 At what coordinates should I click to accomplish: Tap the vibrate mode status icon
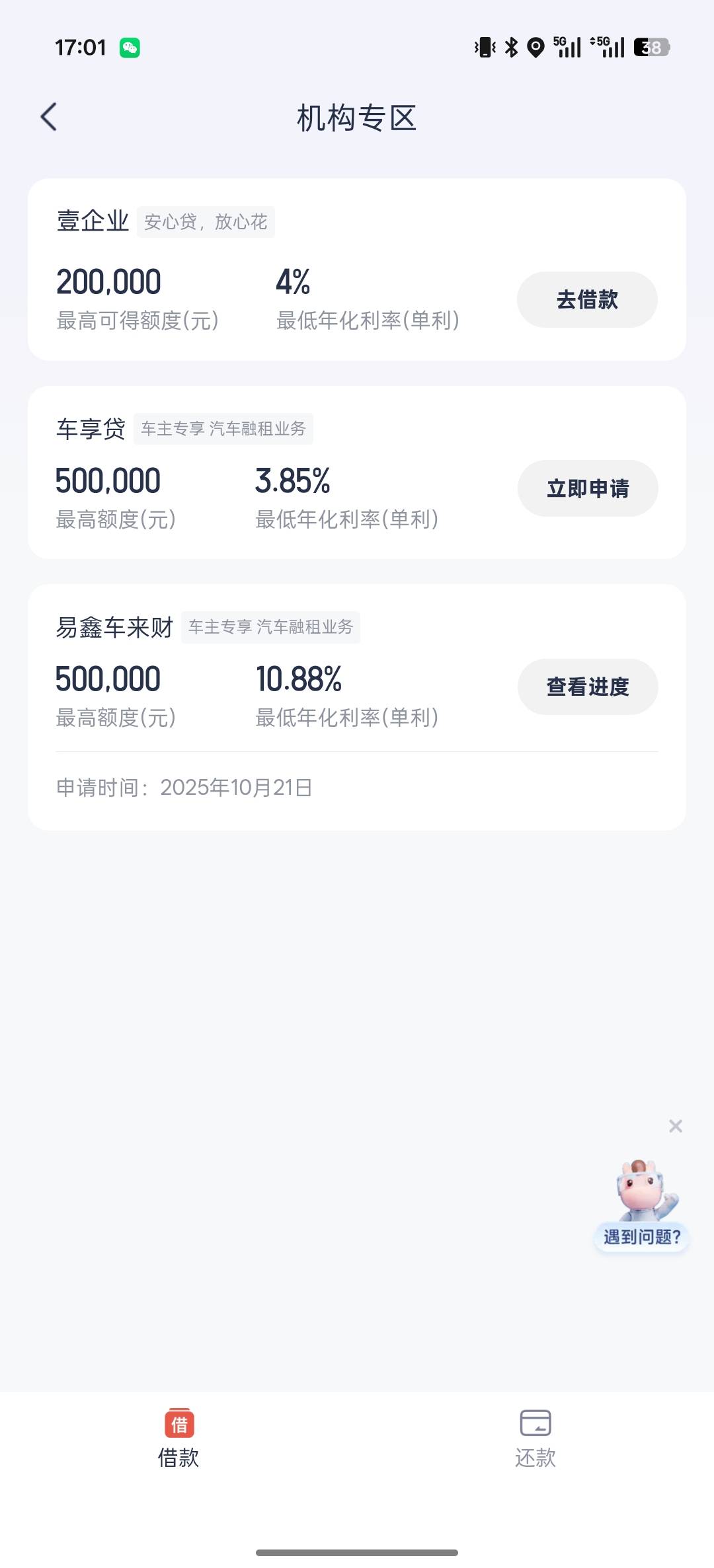[x=485, y=48]
